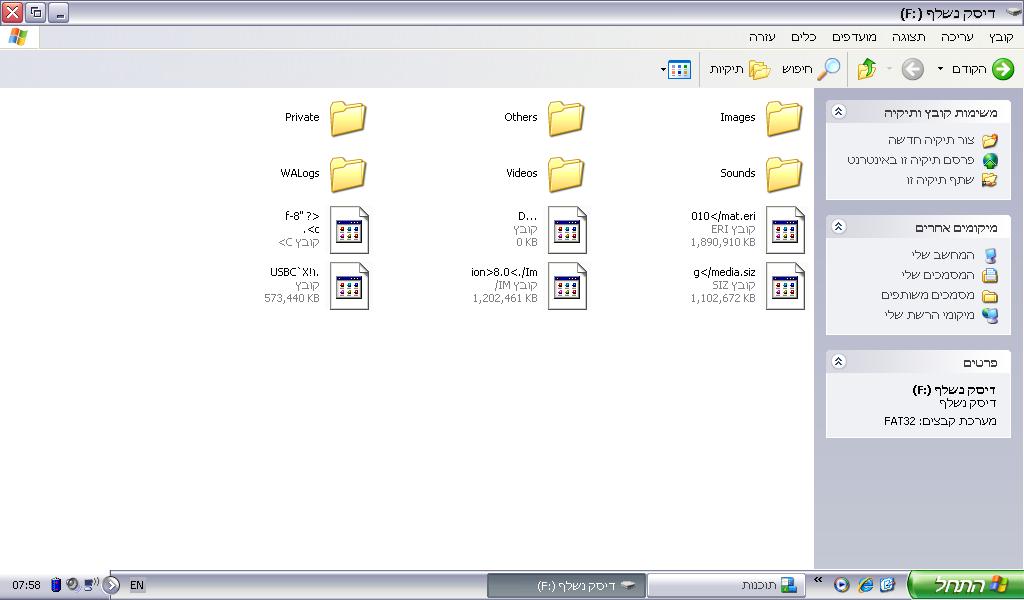Collapse the פרטים details panel
This screenshot has height=600, width=1024.
[x=839, y=362]
